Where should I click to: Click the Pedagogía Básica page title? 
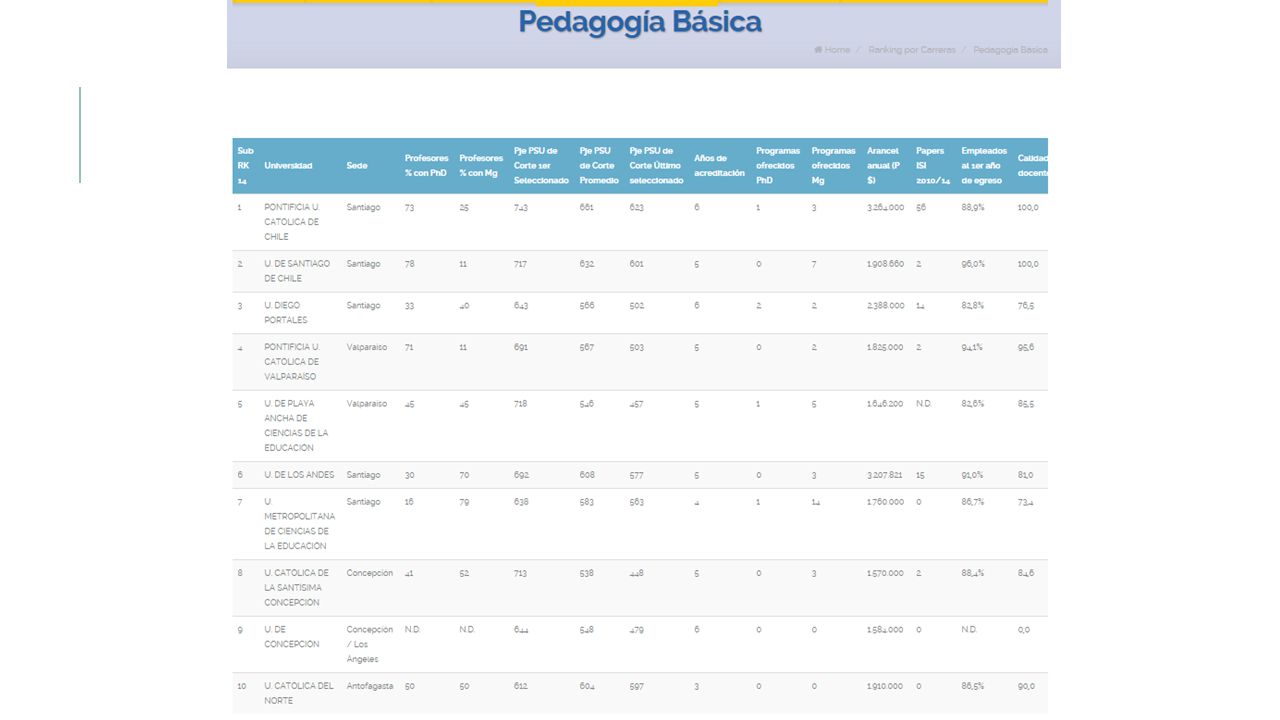point(640,22)
